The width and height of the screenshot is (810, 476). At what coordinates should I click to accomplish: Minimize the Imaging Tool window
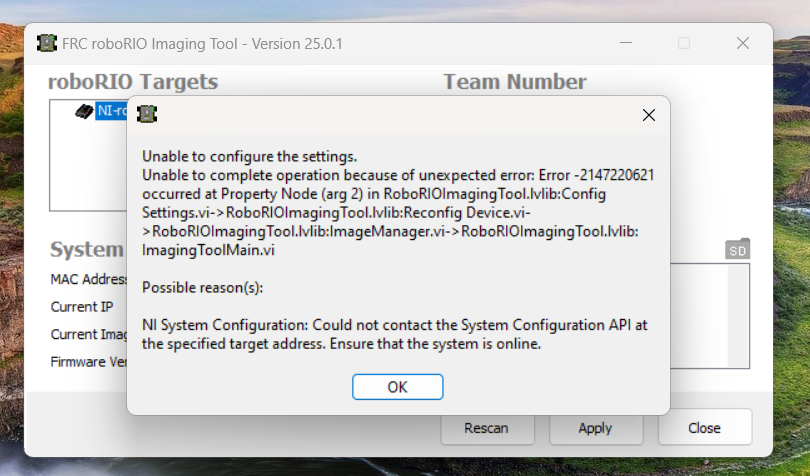(x=626, y=44)
